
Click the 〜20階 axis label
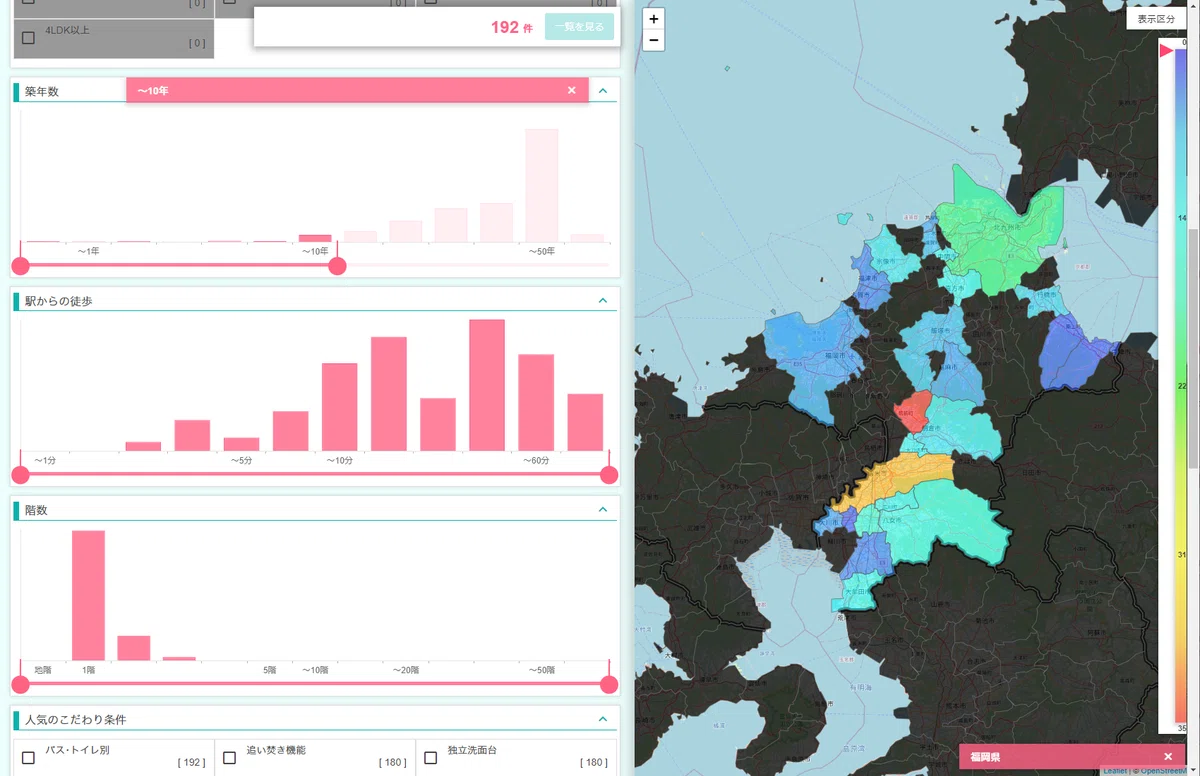coord(405,669)
